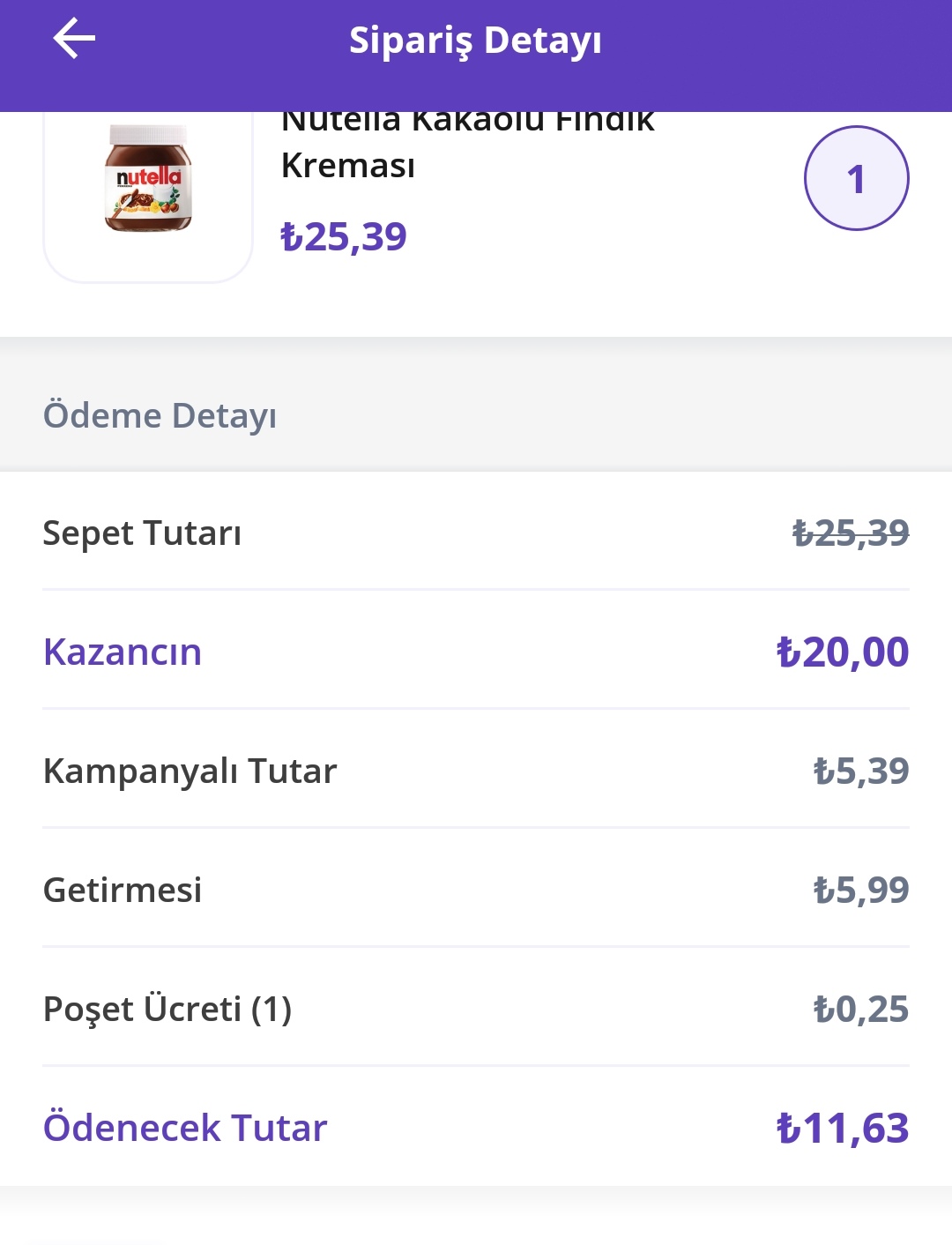This screenshot has width=952, height=1245.
Task: Tap the Kazancın label
Action: 123,652
